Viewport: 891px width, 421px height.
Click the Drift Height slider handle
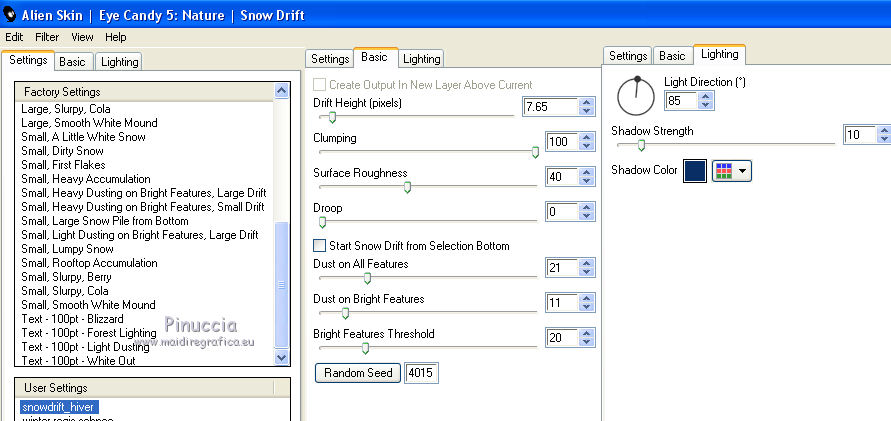pos(332,118)
